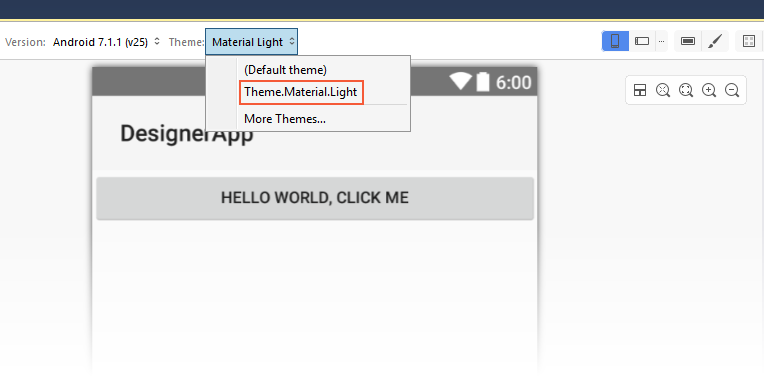The image size is (764, 377).
Task: Zoom out on the designer surface
Action: click(x=732, y=90)
